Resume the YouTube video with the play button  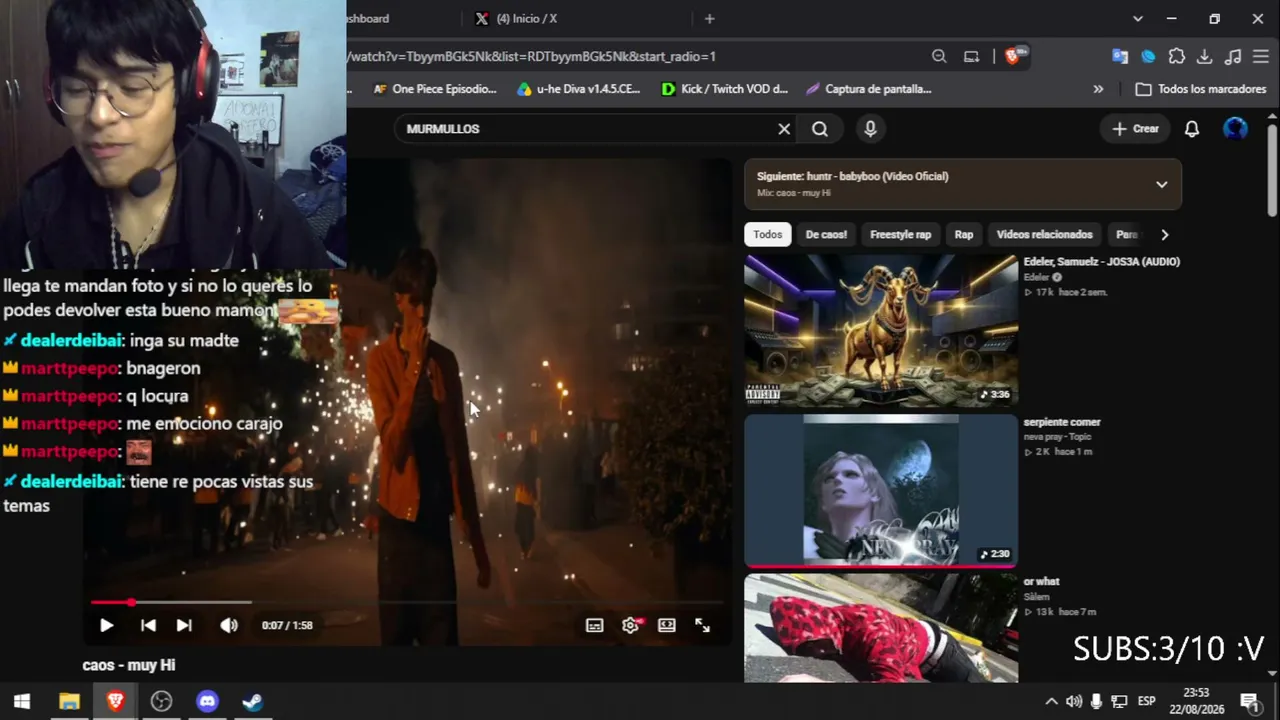coord(106,625)
